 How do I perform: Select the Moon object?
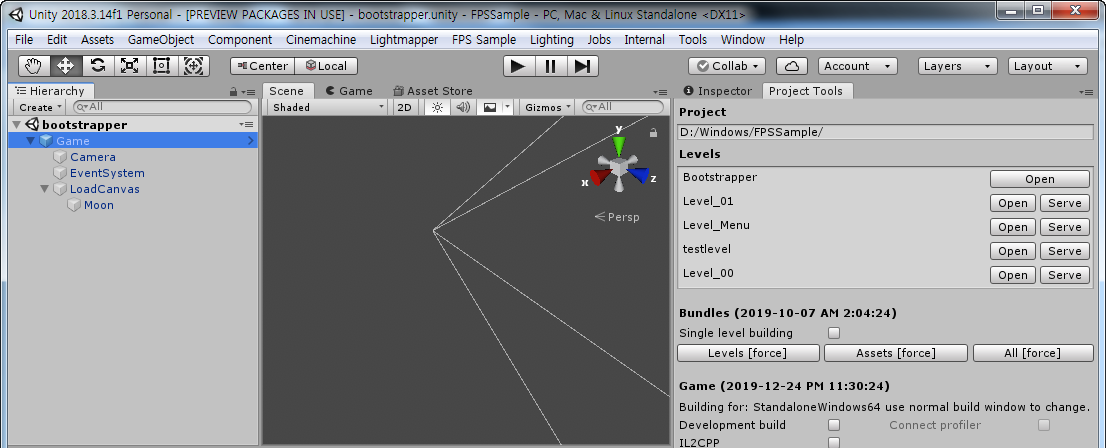point(99,205)
